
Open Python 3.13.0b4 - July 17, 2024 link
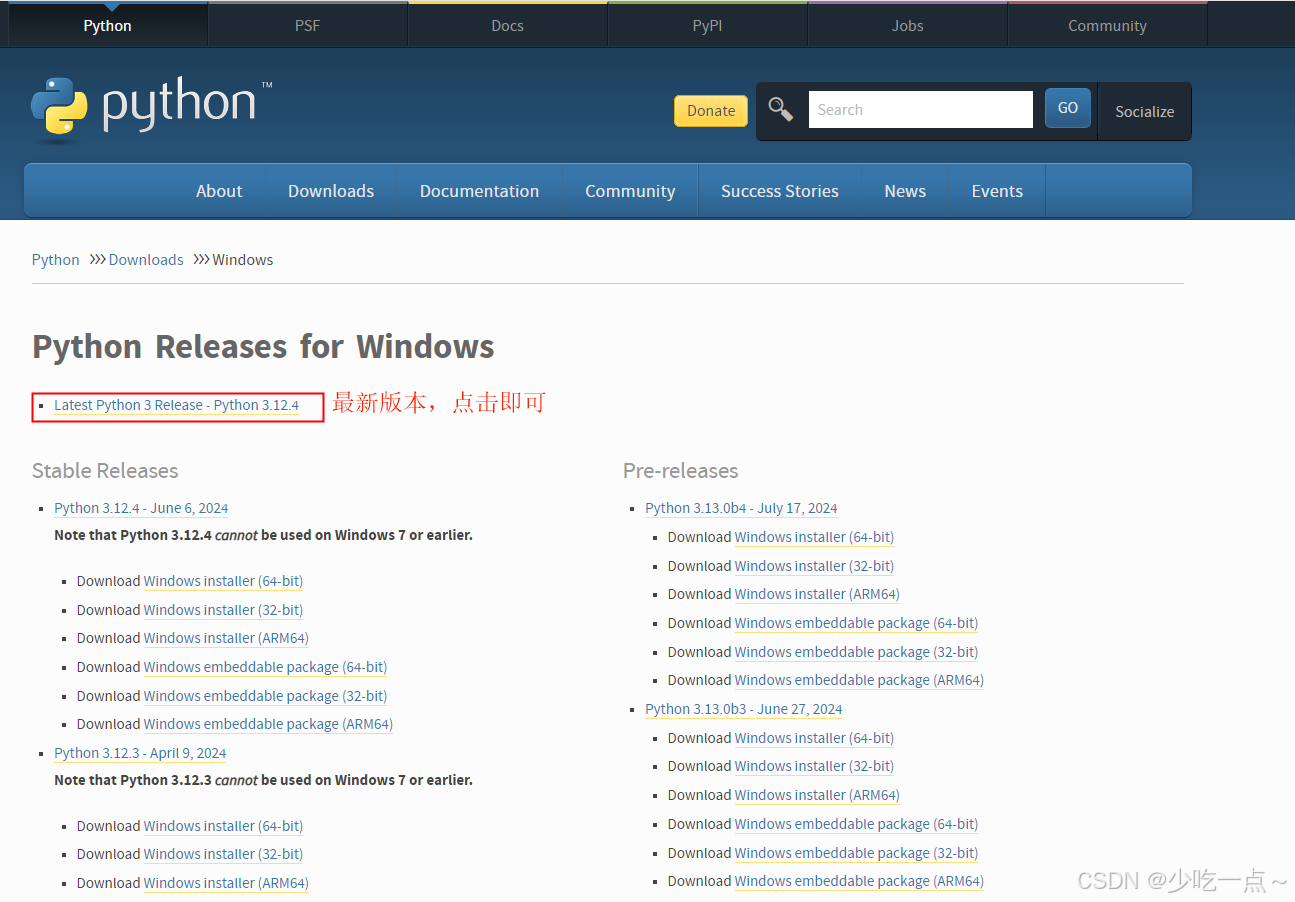741,508
